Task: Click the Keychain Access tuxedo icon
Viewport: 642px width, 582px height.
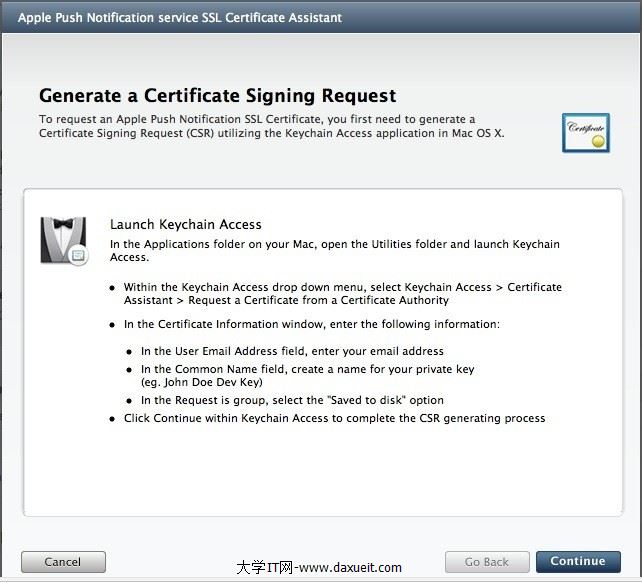Action: coord(64,240)
